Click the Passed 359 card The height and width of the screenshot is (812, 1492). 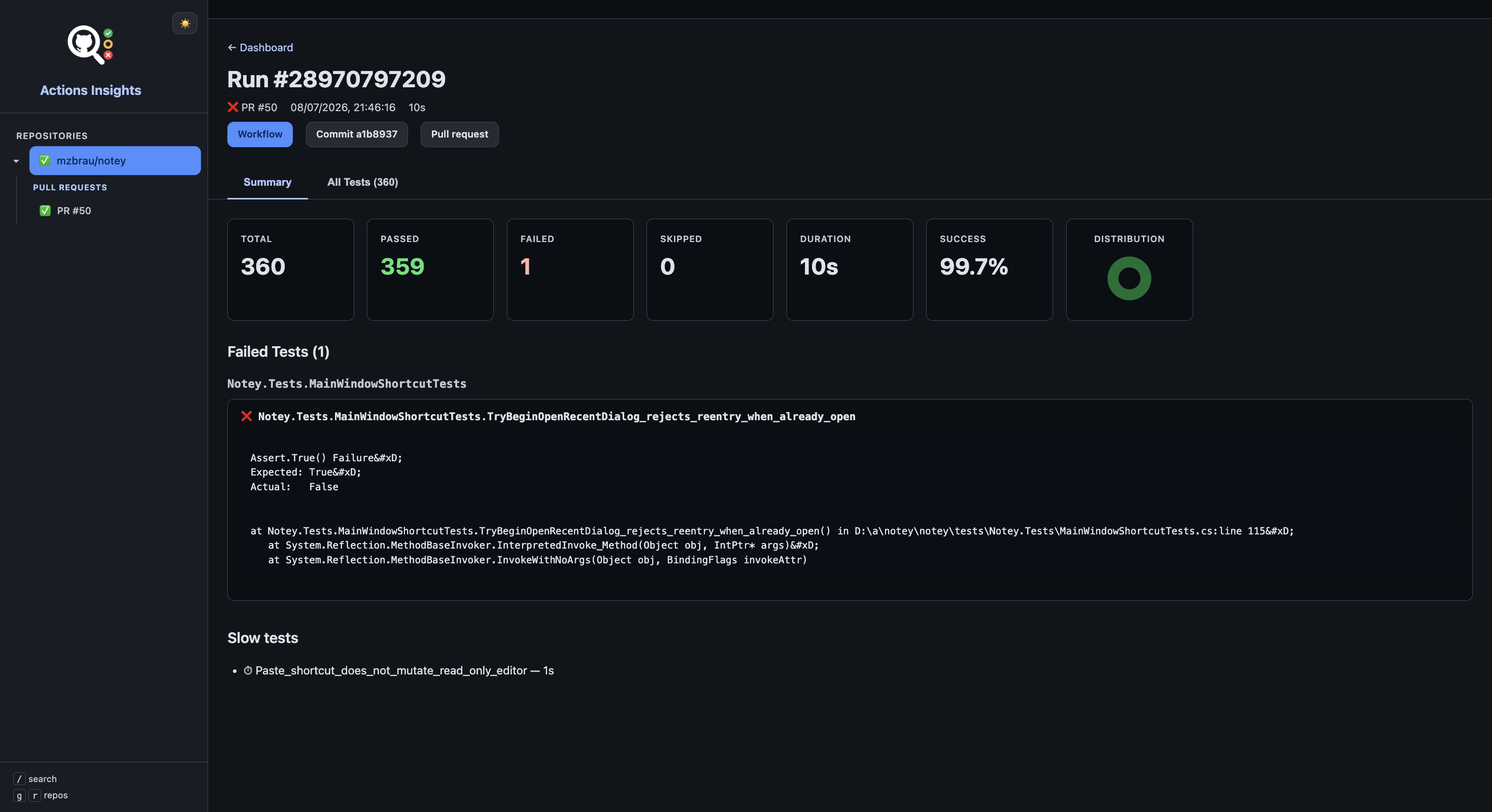[x=430, y=269]
